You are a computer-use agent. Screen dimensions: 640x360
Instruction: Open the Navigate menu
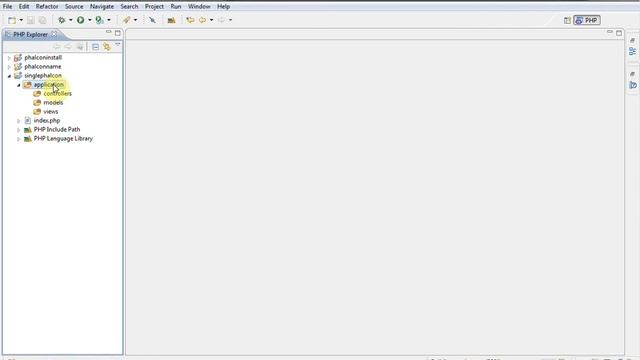(x=102, y=7)
